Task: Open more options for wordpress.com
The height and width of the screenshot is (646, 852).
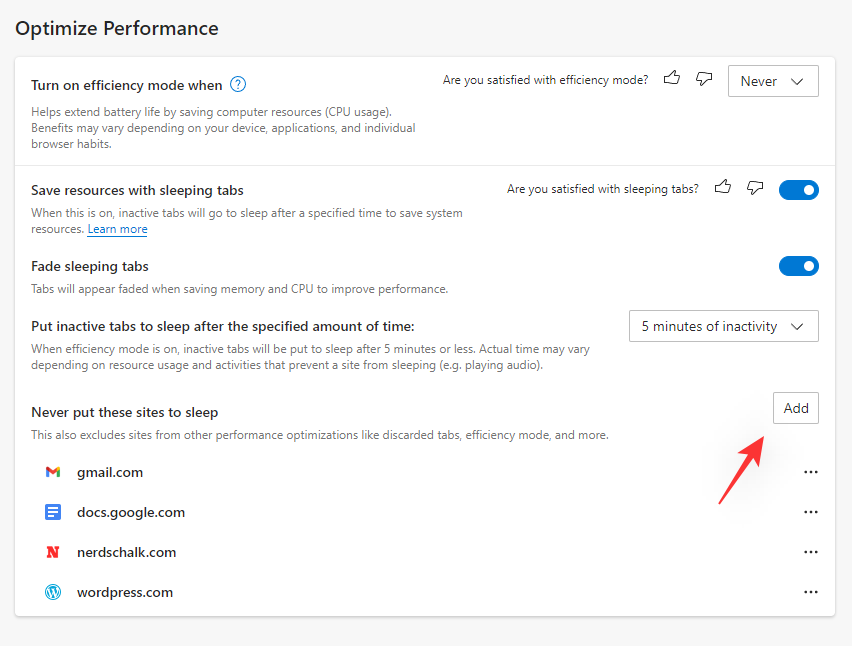Action: 811,592
